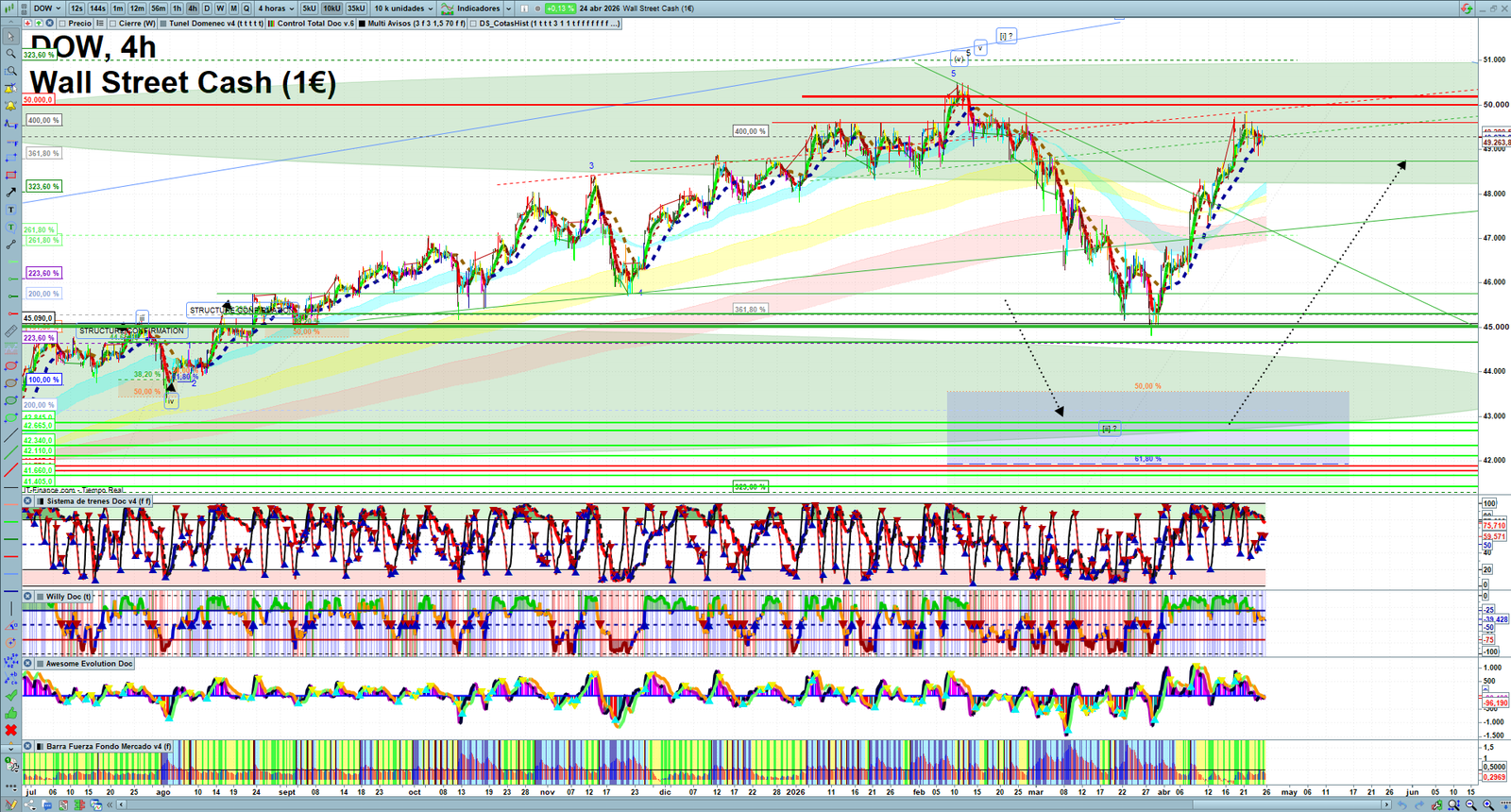Choose the red ellipse drawing tool

(10, 365)
